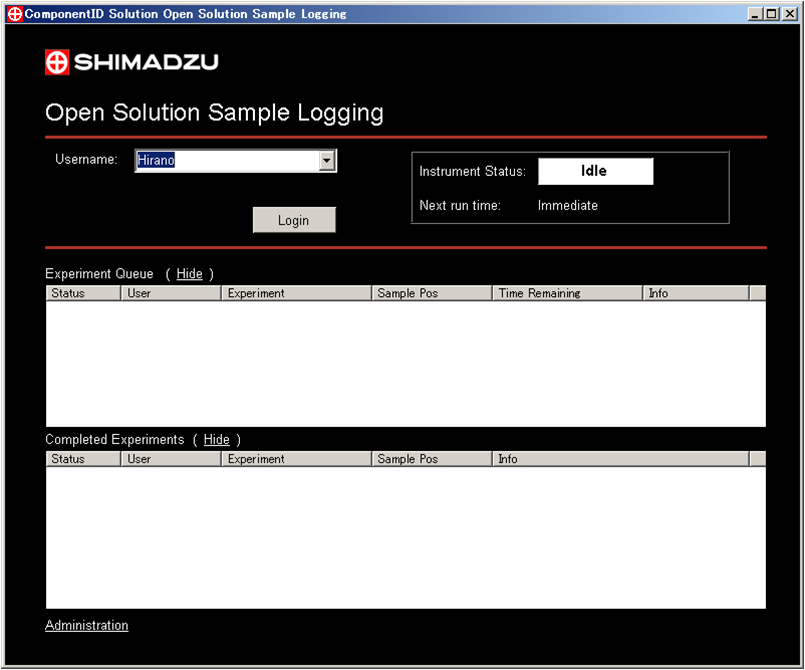This screenshot has width=805, height=670.
Task: Close the Sample Logging window
Action: pos(790,14)
